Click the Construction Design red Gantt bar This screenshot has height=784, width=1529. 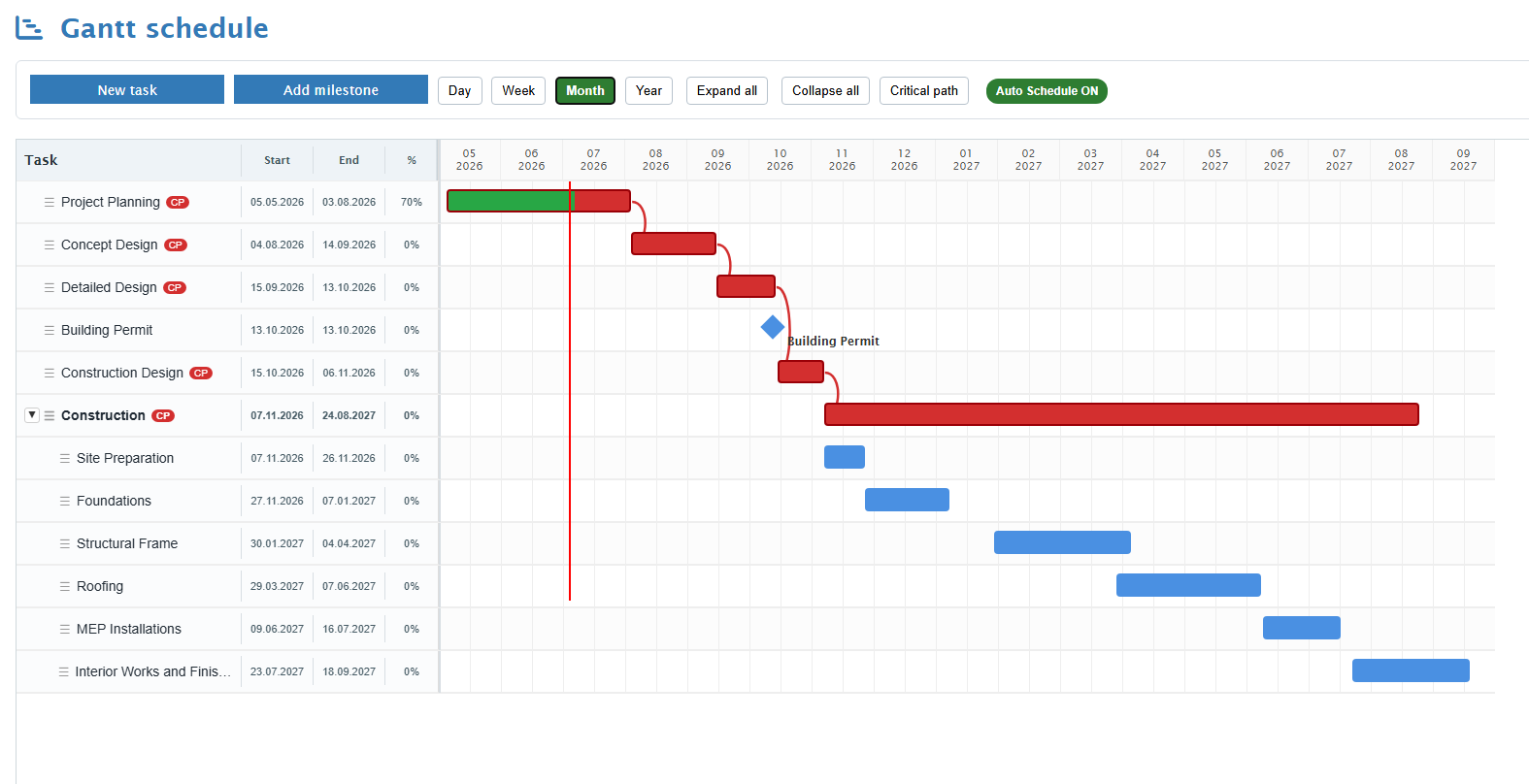click(801, 372)
